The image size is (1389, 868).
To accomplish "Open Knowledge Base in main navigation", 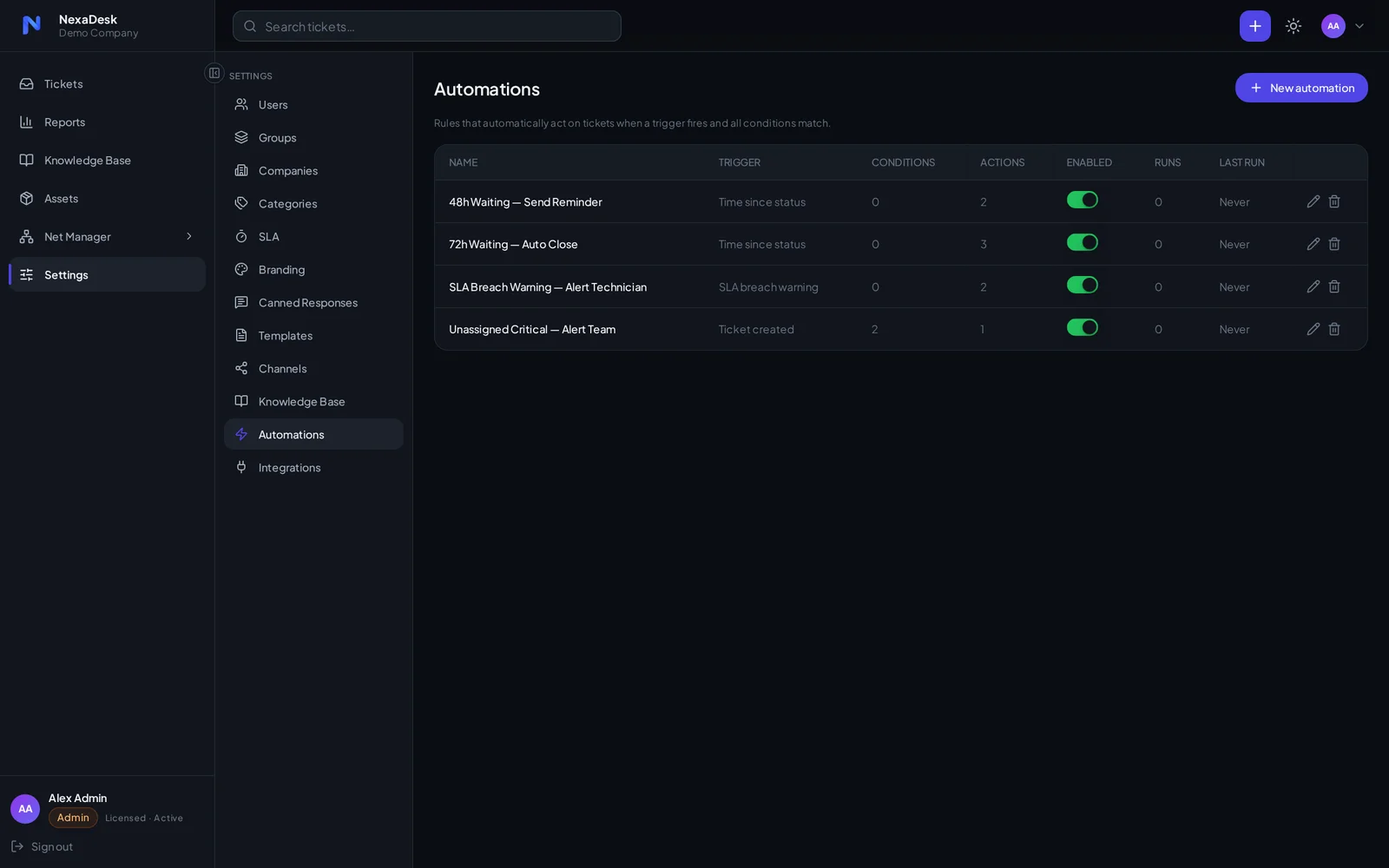I will point(107,161).
